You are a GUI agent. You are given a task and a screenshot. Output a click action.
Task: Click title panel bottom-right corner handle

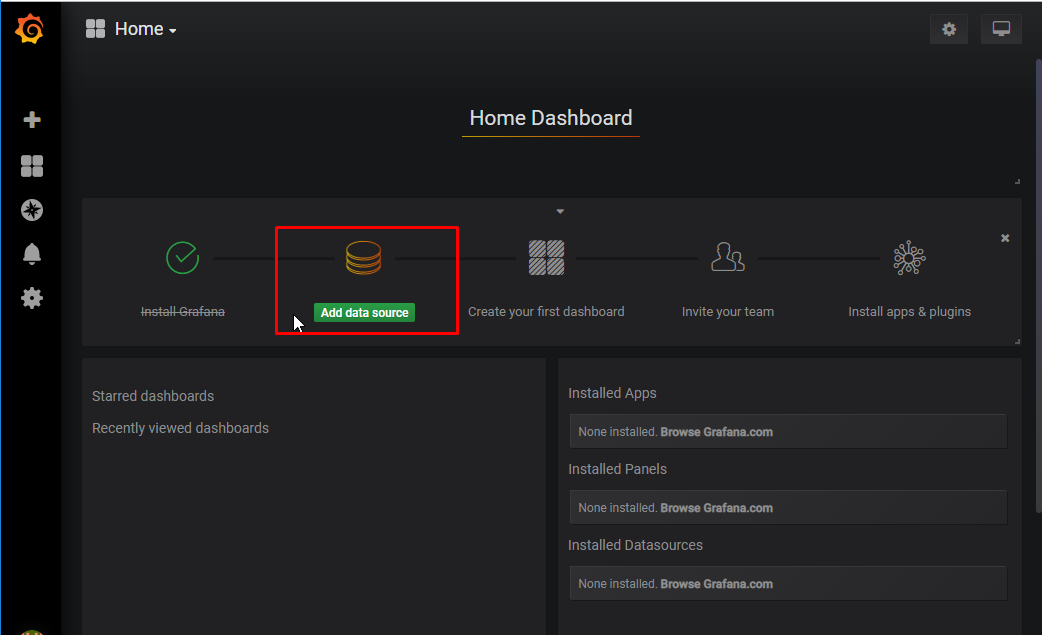pyautogui.click(x=1017, y=181)
